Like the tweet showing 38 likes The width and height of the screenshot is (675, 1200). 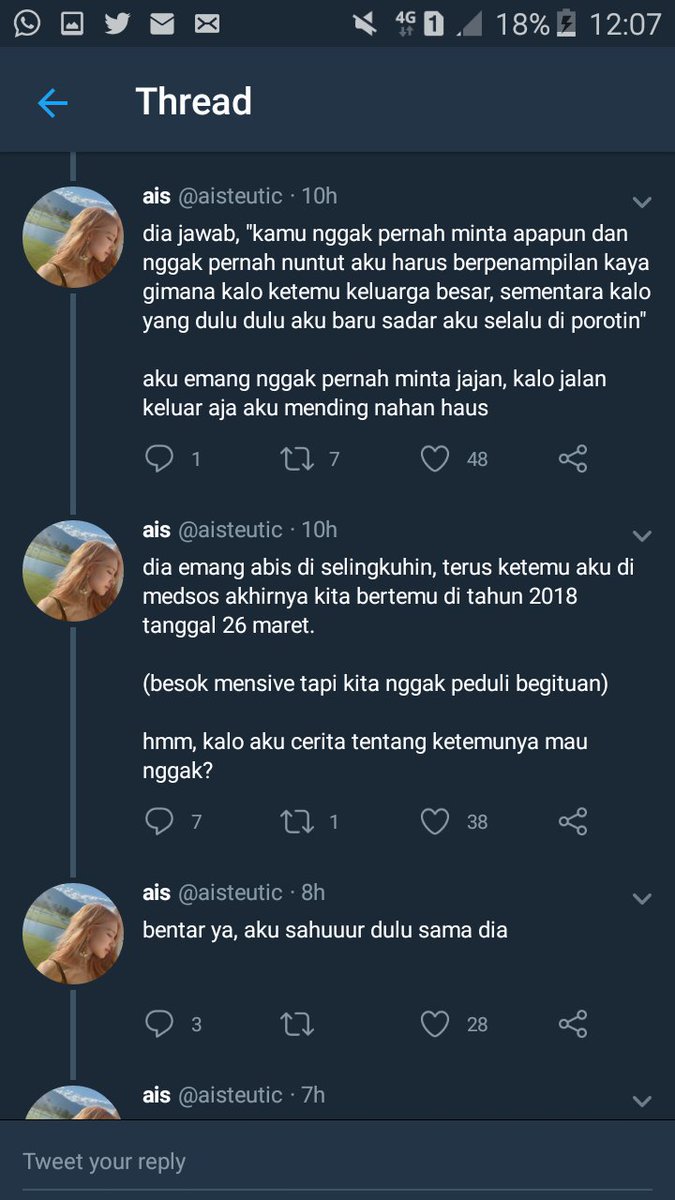(x=434, y=822)
